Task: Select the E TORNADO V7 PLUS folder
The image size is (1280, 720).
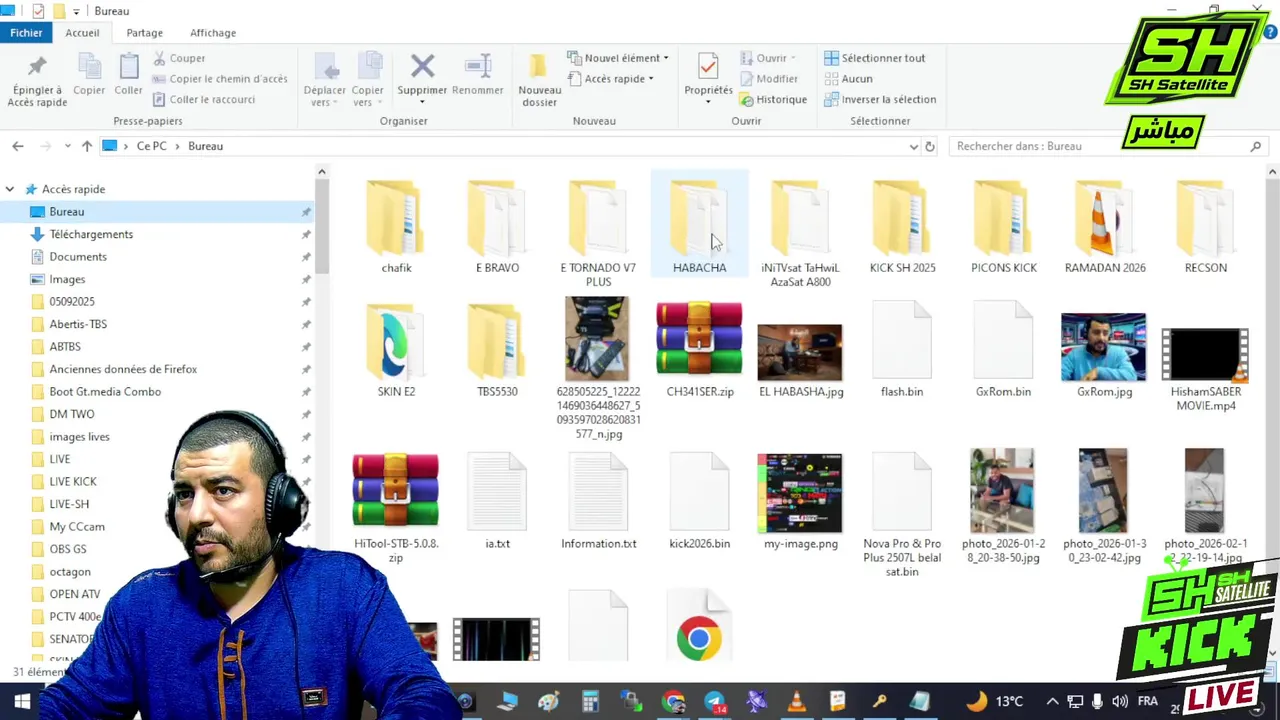Action: (598, 232)
